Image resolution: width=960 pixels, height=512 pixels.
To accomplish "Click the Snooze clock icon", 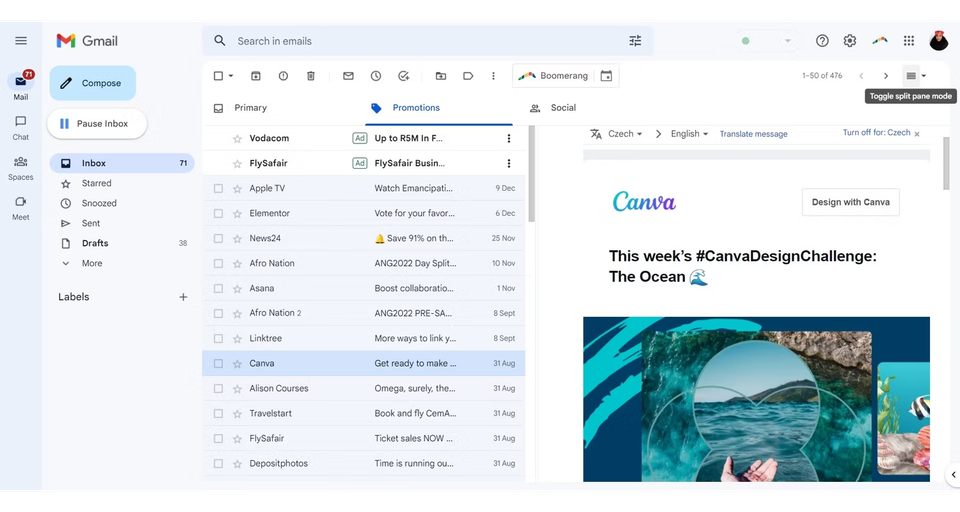I will click(x=376, y=76).
